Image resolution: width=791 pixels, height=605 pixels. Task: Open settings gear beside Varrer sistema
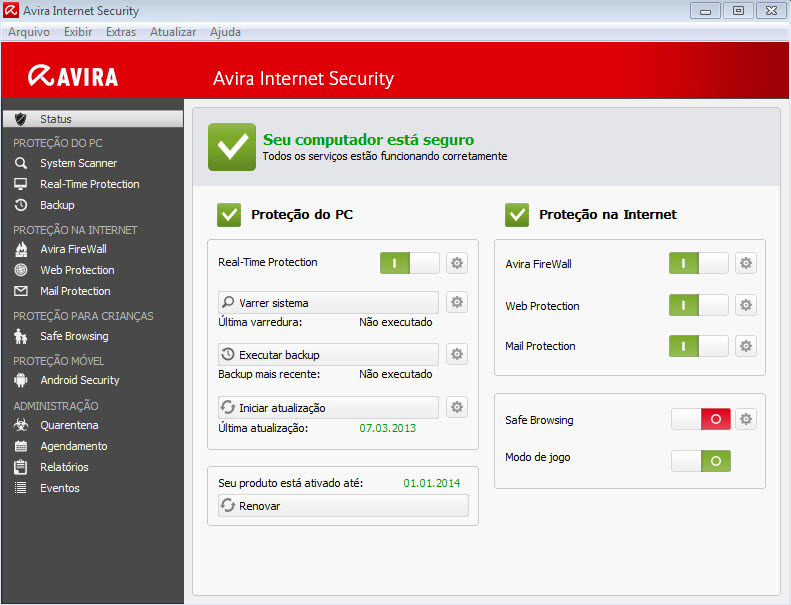pyautogui.click(x=457, y=302)
